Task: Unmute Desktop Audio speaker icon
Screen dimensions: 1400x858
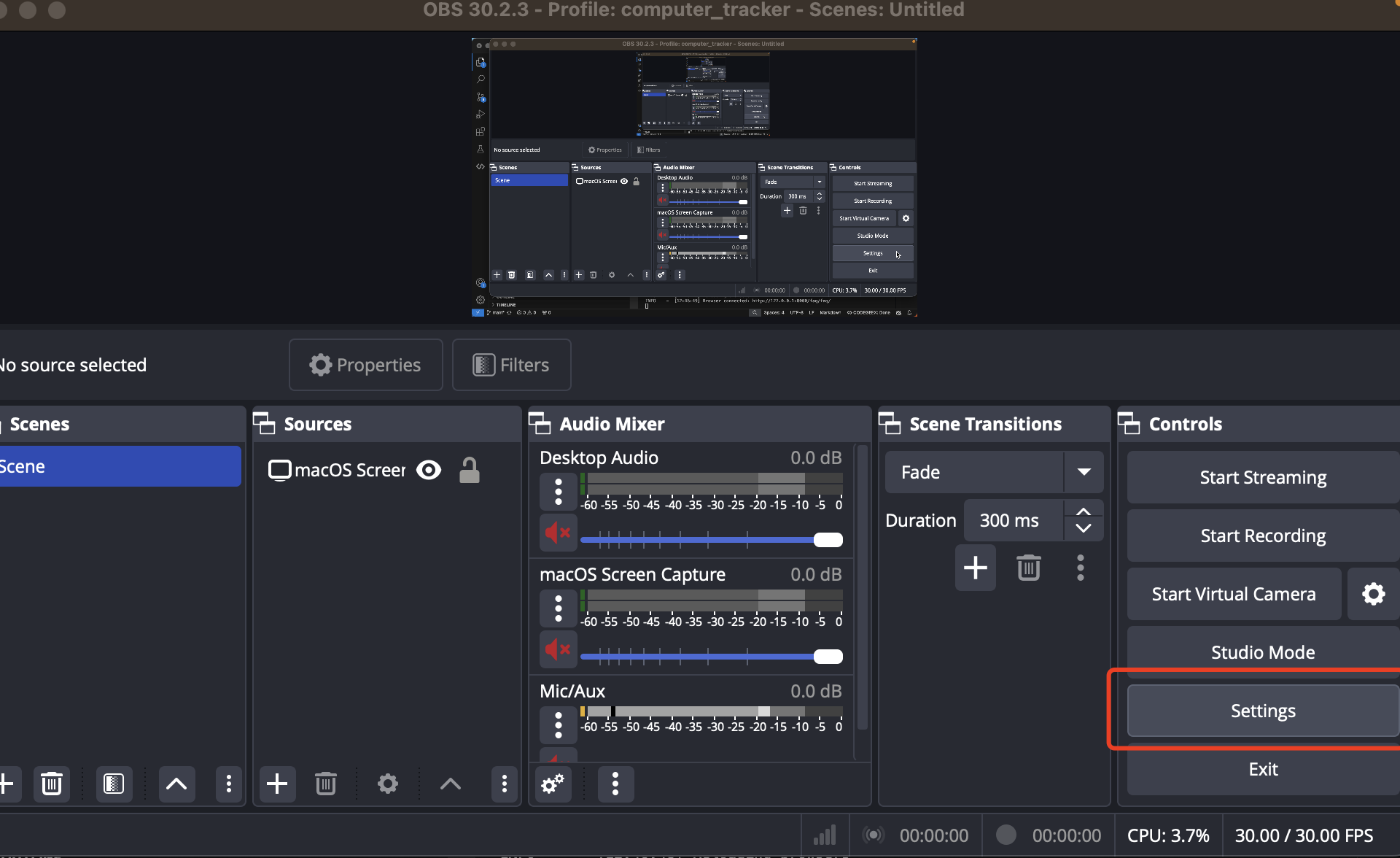Action: pyautogui.click(x=558, y=533)
